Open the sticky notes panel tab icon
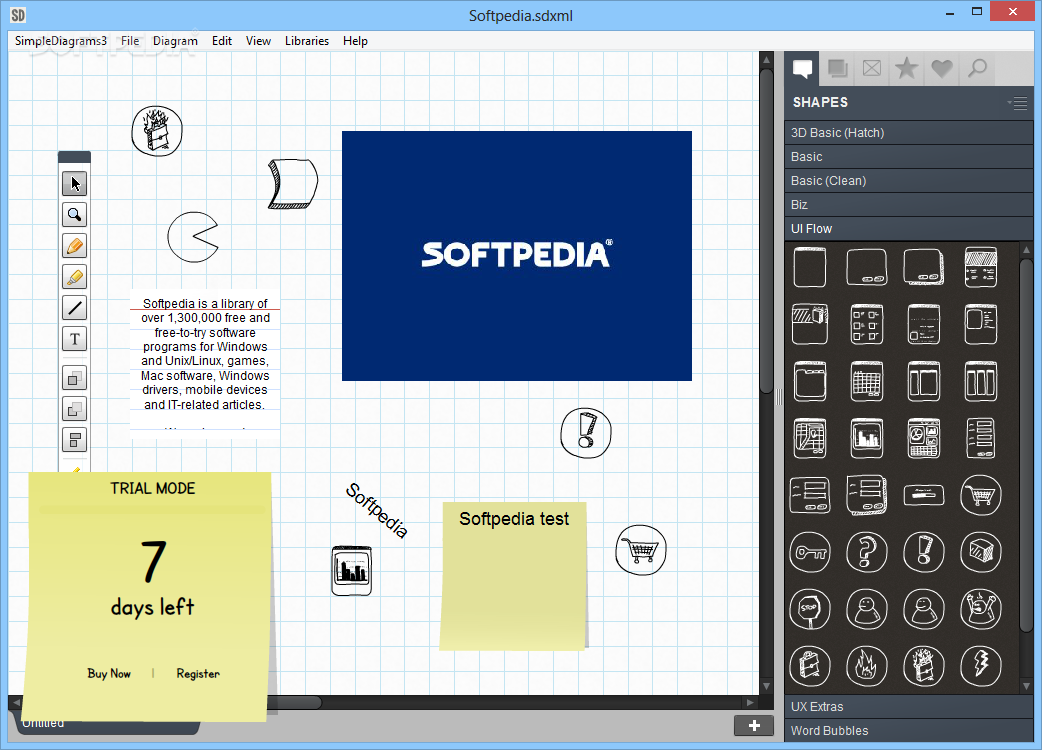Screen dimensions: 1042x750 (x=837, y=68)
